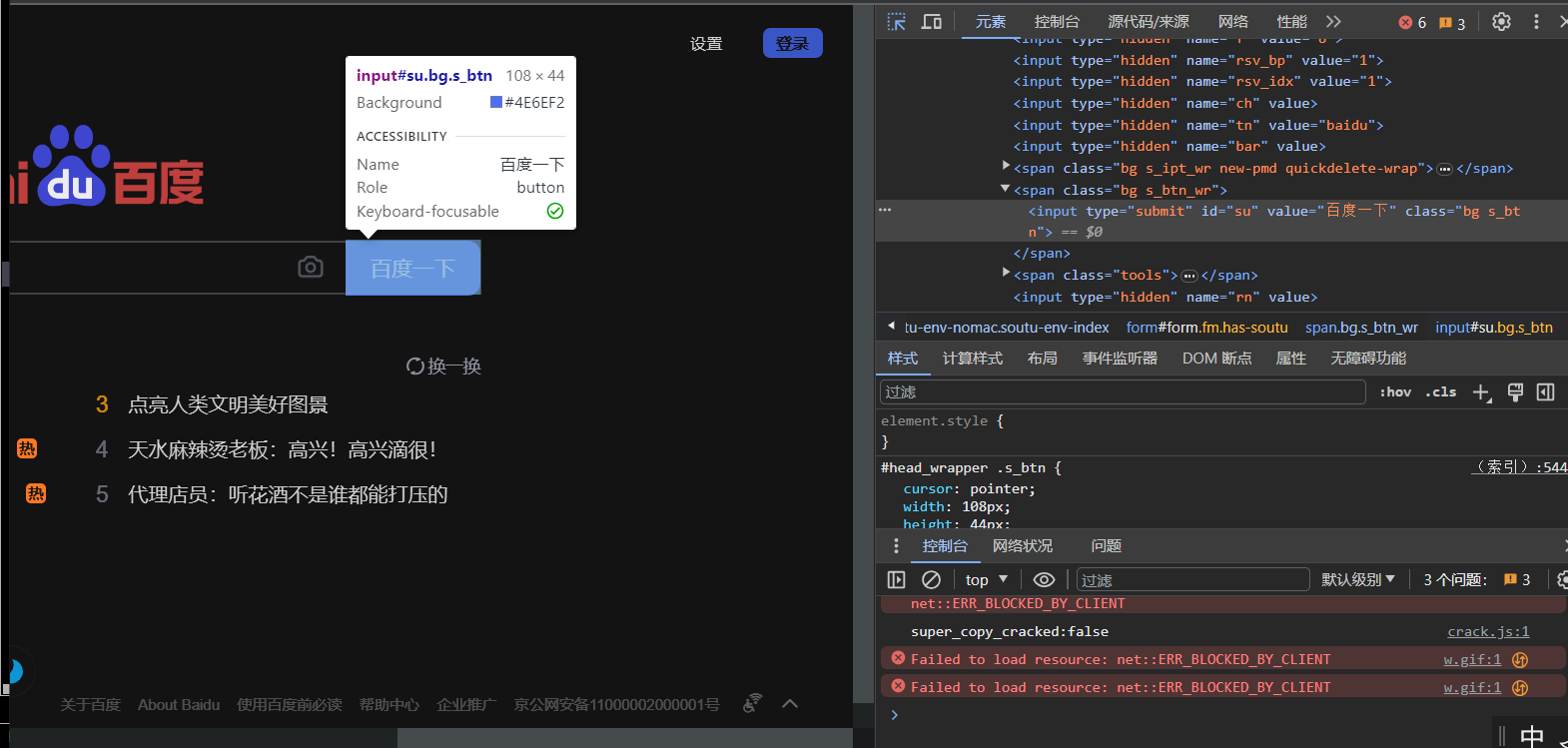Open the top context dropdown
Image resolution: width=1568 pixels, height=748 pixels.
987,580
